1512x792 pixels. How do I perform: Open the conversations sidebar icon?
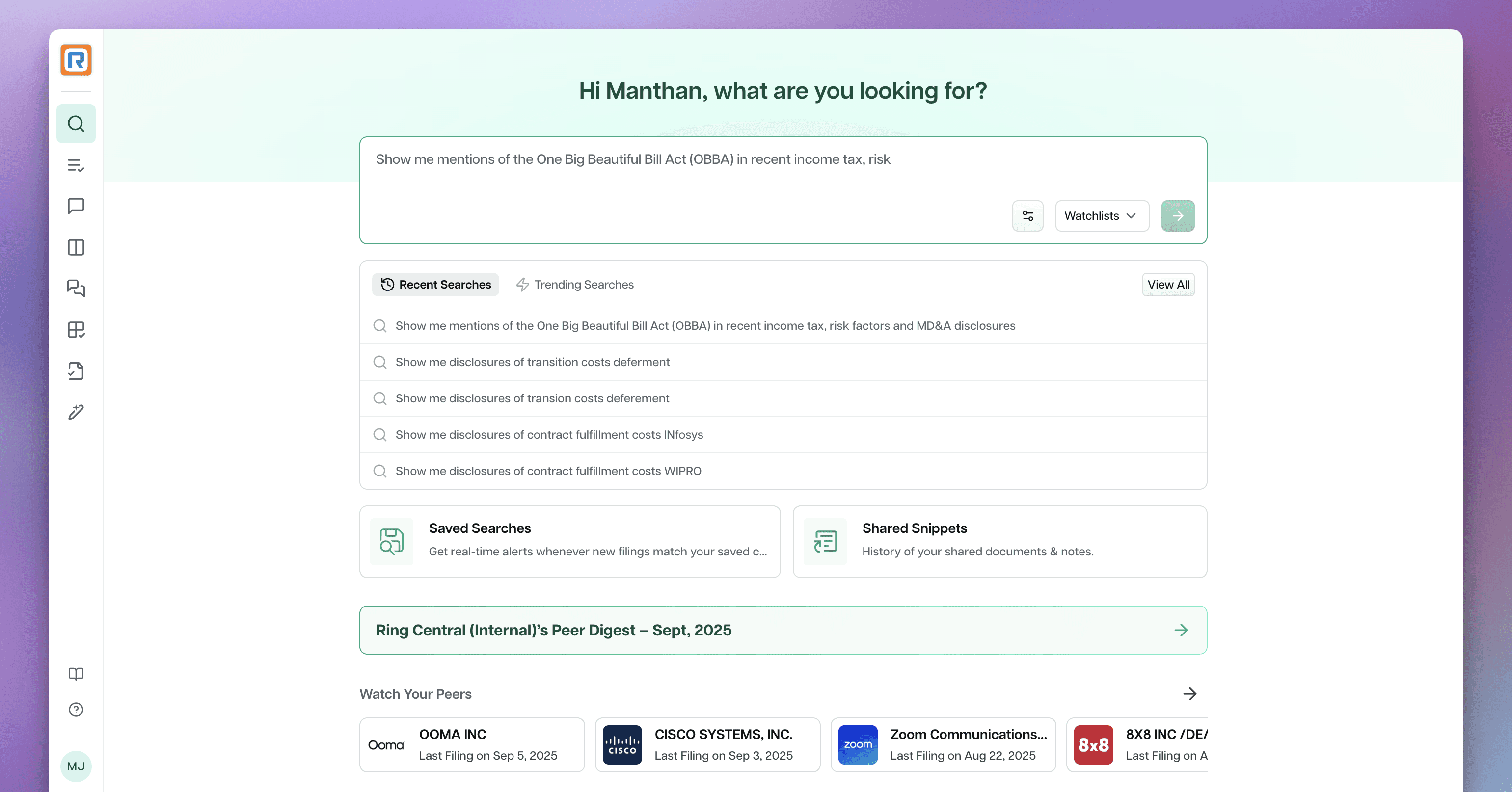(x=76, y=288)
